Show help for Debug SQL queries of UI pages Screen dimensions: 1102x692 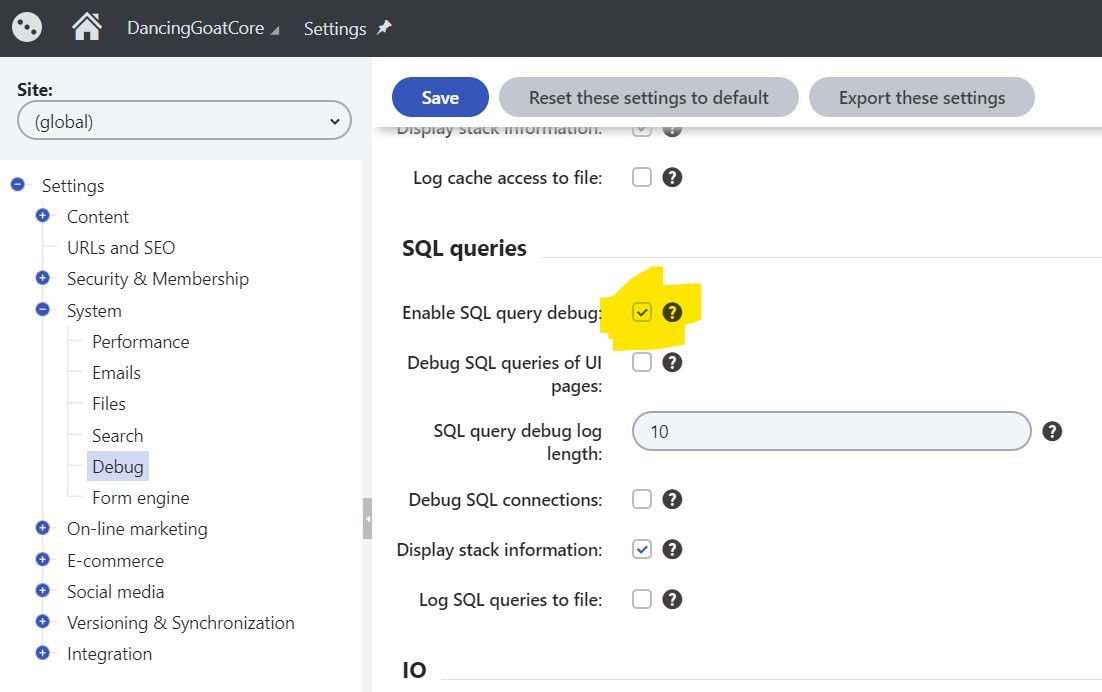pos(672,363)
